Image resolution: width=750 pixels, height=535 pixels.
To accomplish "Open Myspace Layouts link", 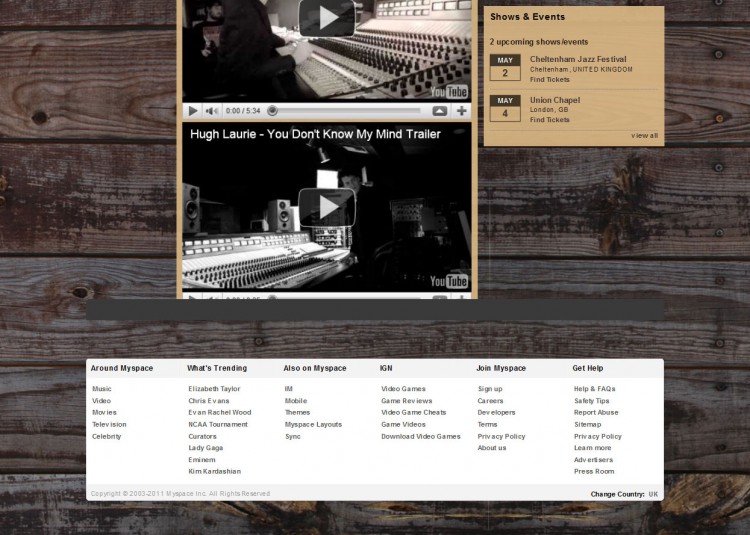I will [313, 424].
